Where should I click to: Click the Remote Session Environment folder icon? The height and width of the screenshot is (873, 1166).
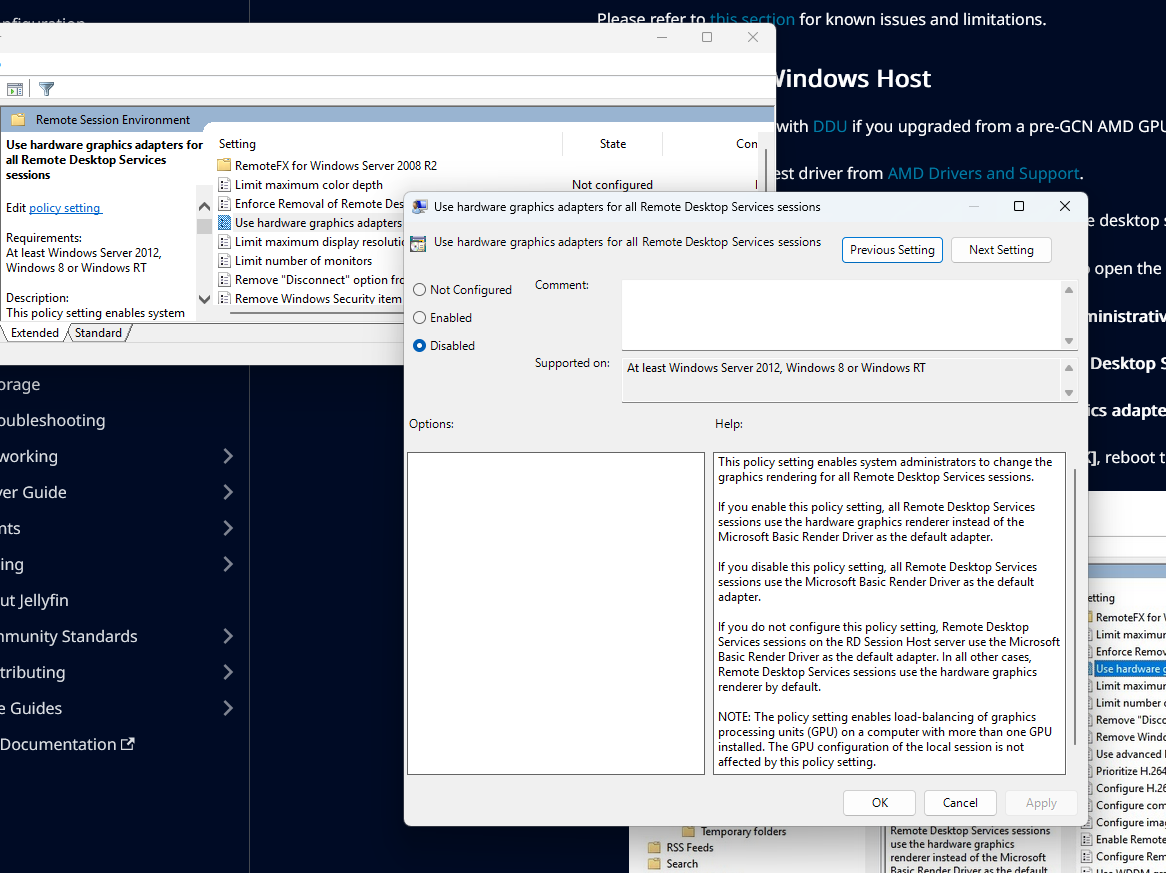(x=18, y=120)
